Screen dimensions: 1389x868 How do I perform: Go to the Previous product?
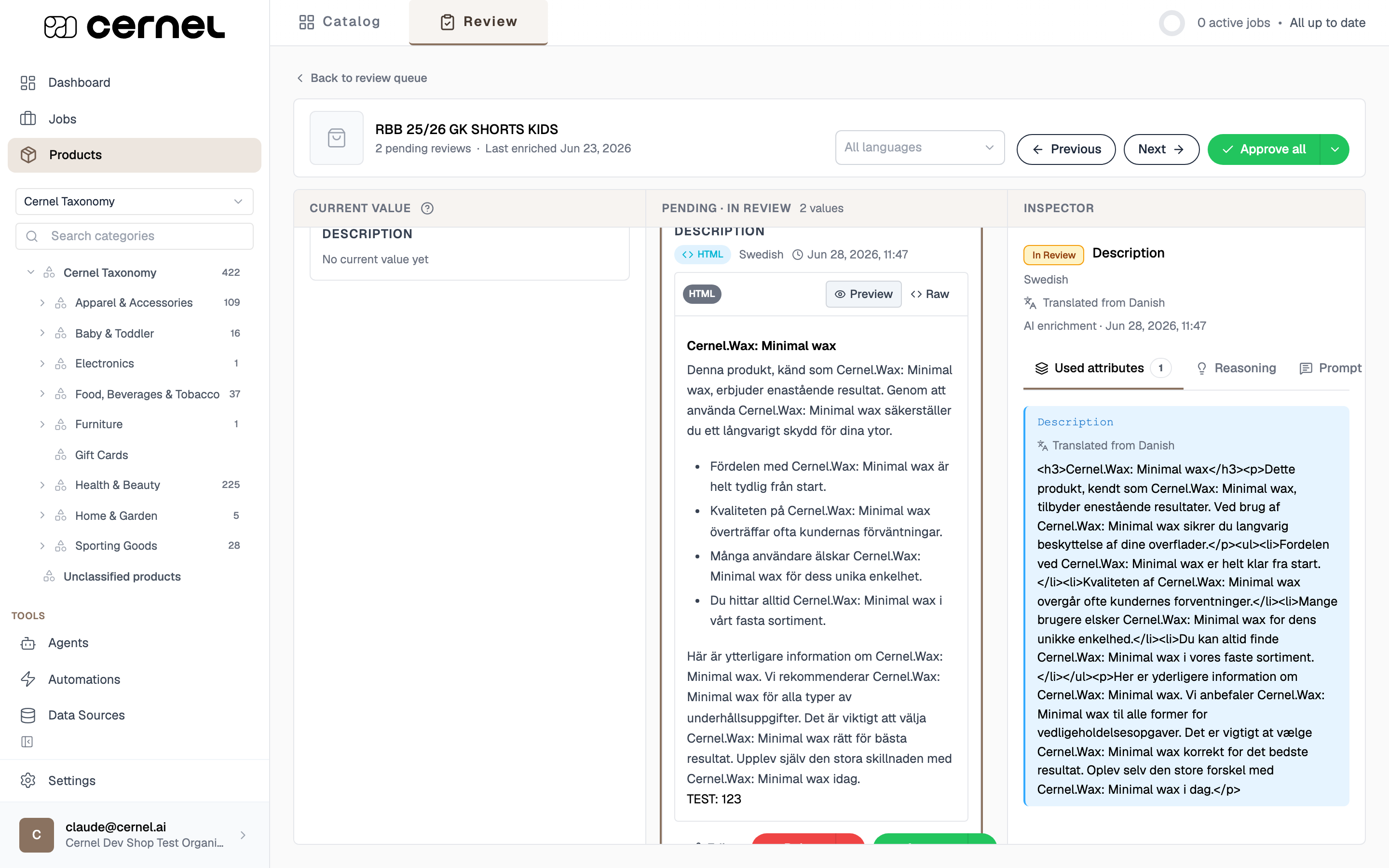pos(1066,149)
